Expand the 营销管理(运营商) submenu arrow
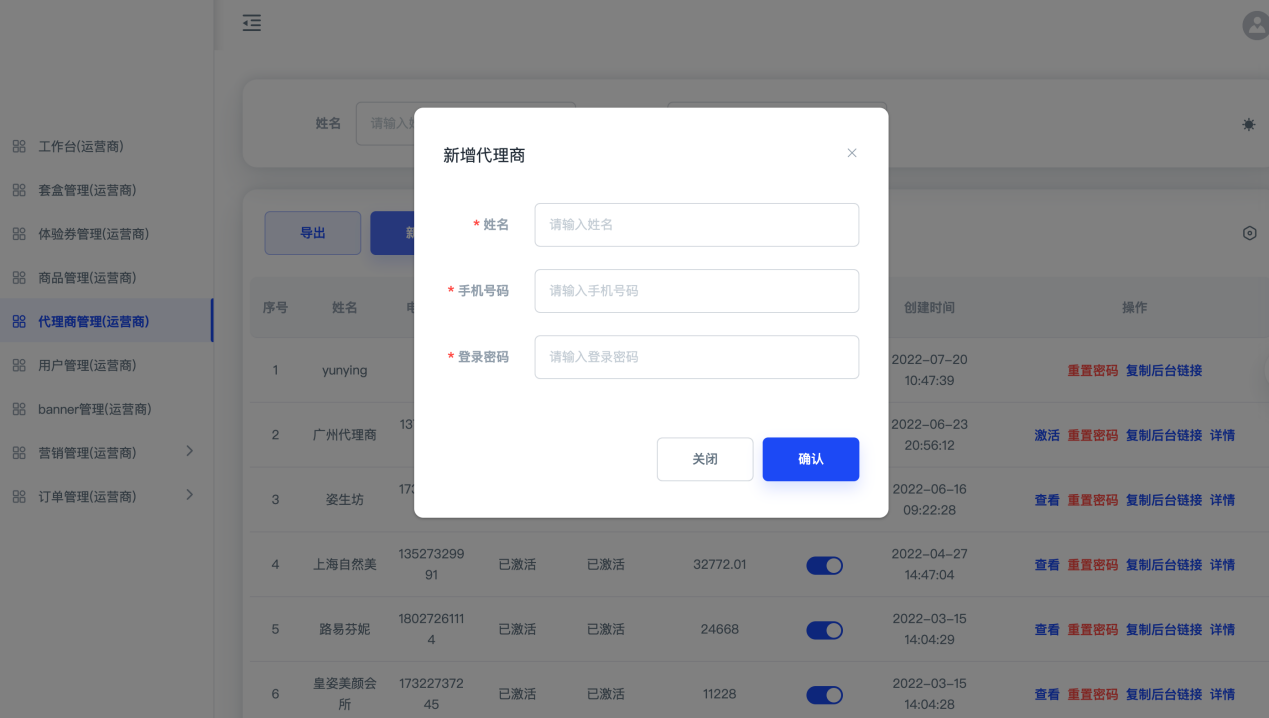The height and width of the screenshot is (718, 1269). (190, 452)
